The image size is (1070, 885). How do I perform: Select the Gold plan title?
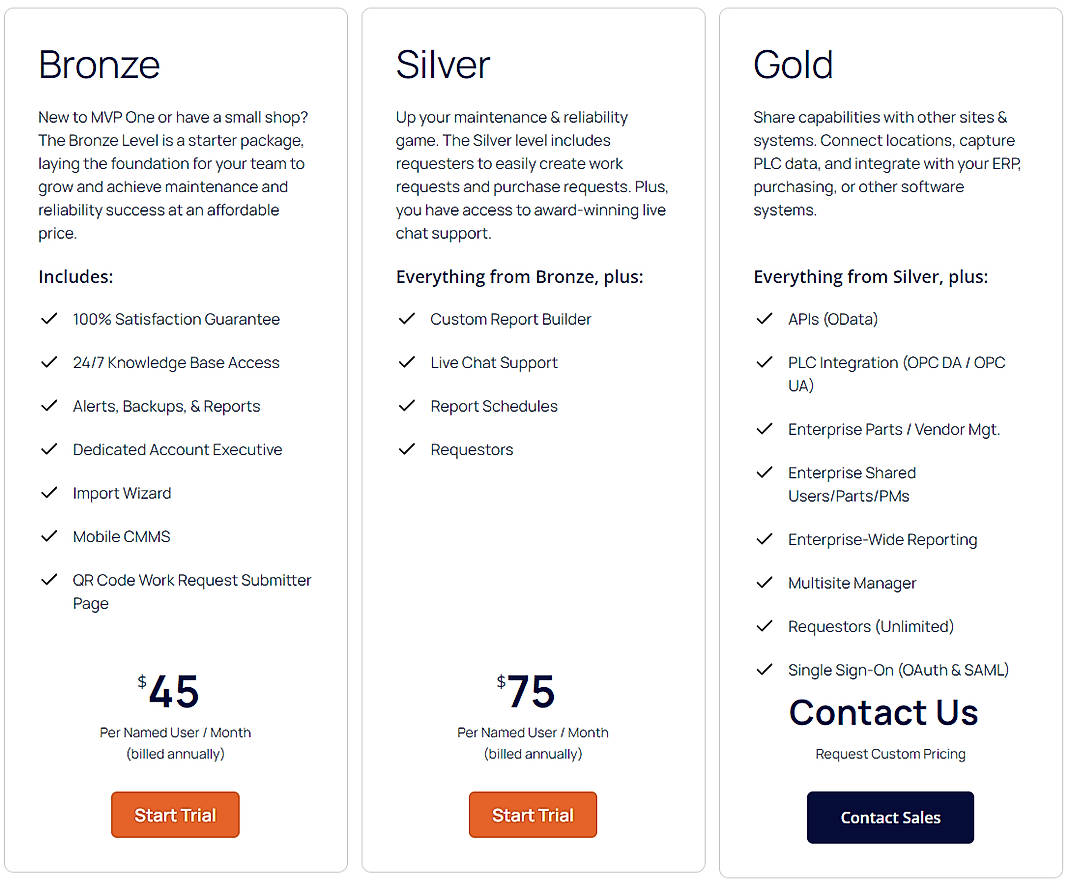[x=793, y=64]
